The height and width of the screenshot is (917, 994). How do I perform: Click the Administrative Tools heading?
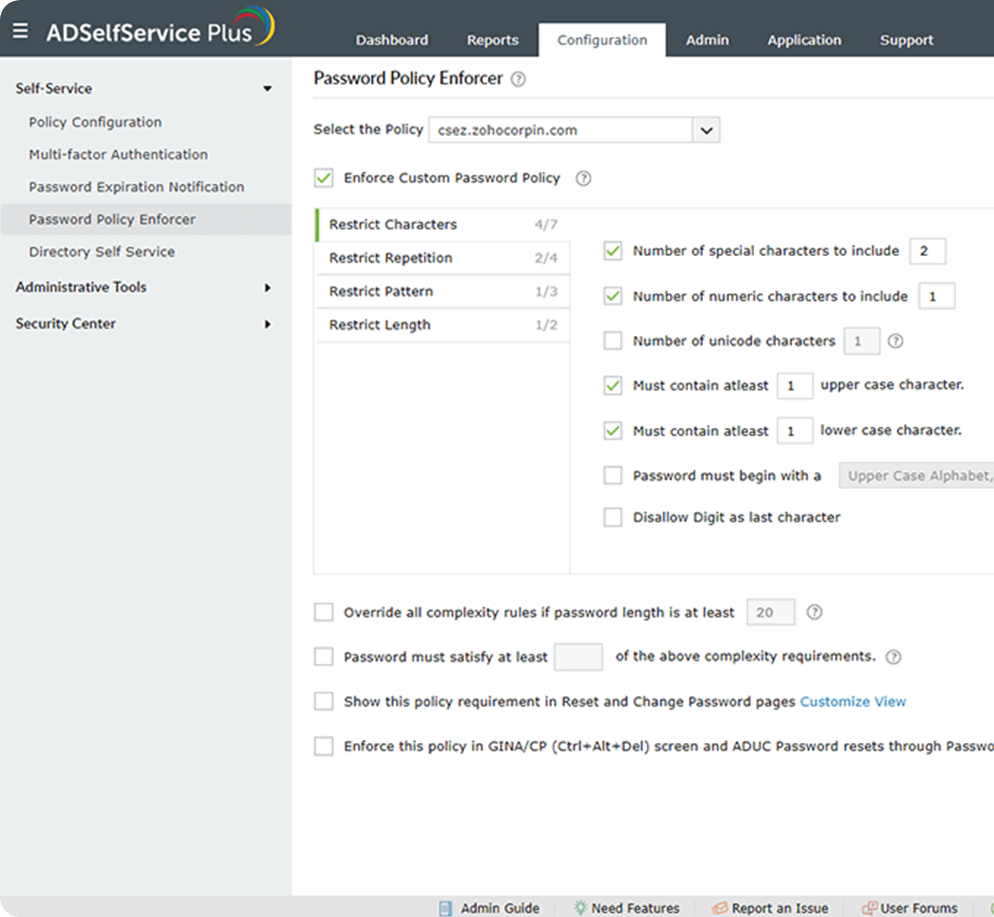tap(81, 287)
